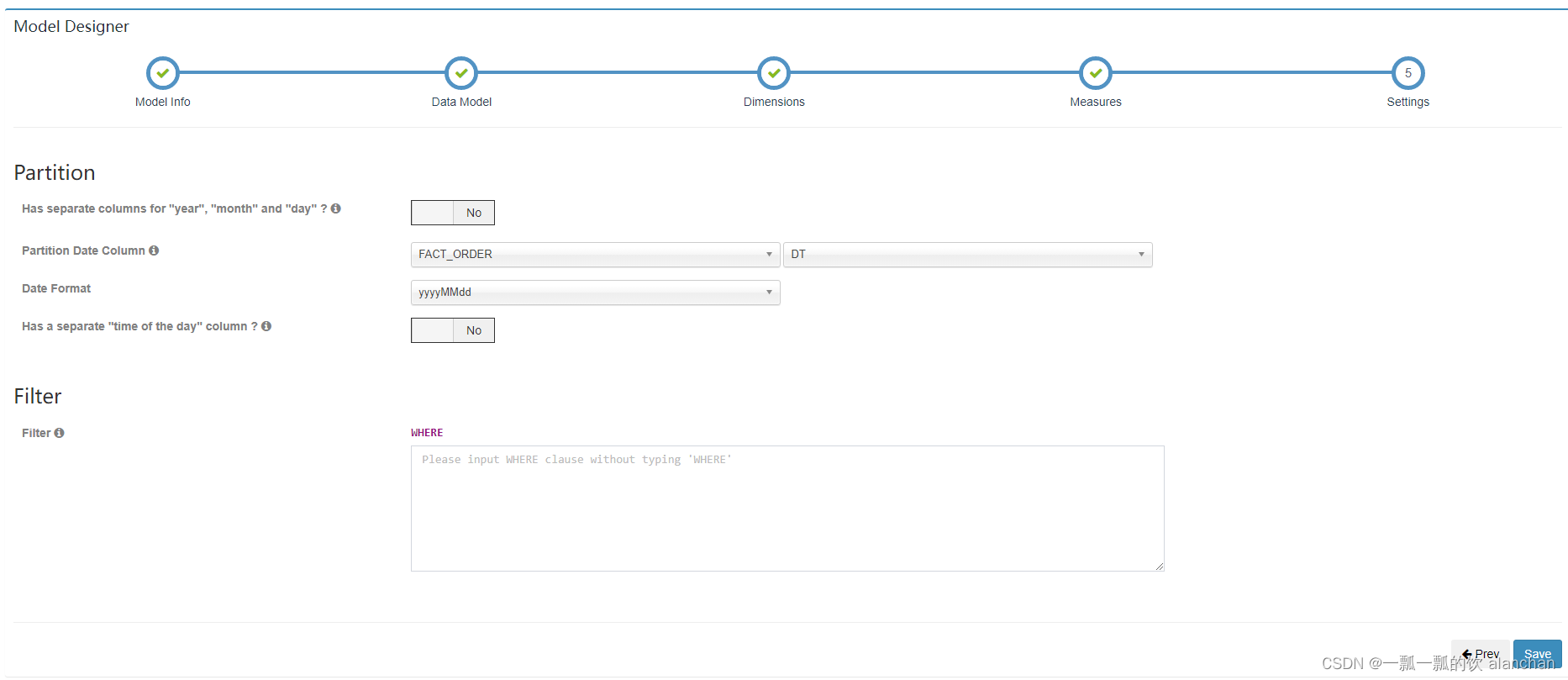Viewport: 1568px width, 680px height.
Task: Click the Settings step circle numbered 5
Action: click(x=1408, y=73)
